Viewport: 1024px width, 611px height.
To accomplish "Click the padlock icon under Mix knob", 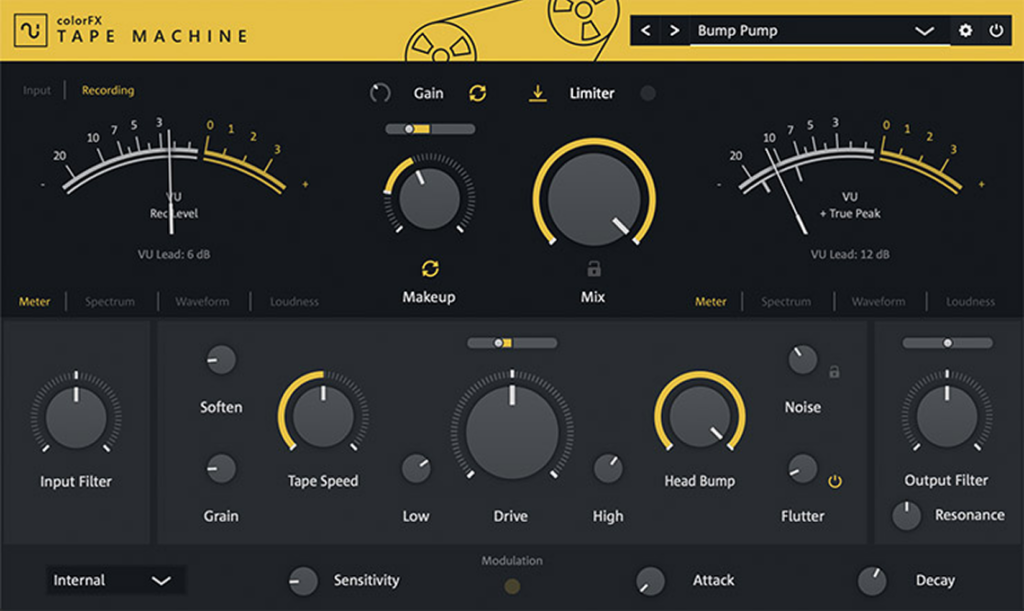I will pos(592,267).
